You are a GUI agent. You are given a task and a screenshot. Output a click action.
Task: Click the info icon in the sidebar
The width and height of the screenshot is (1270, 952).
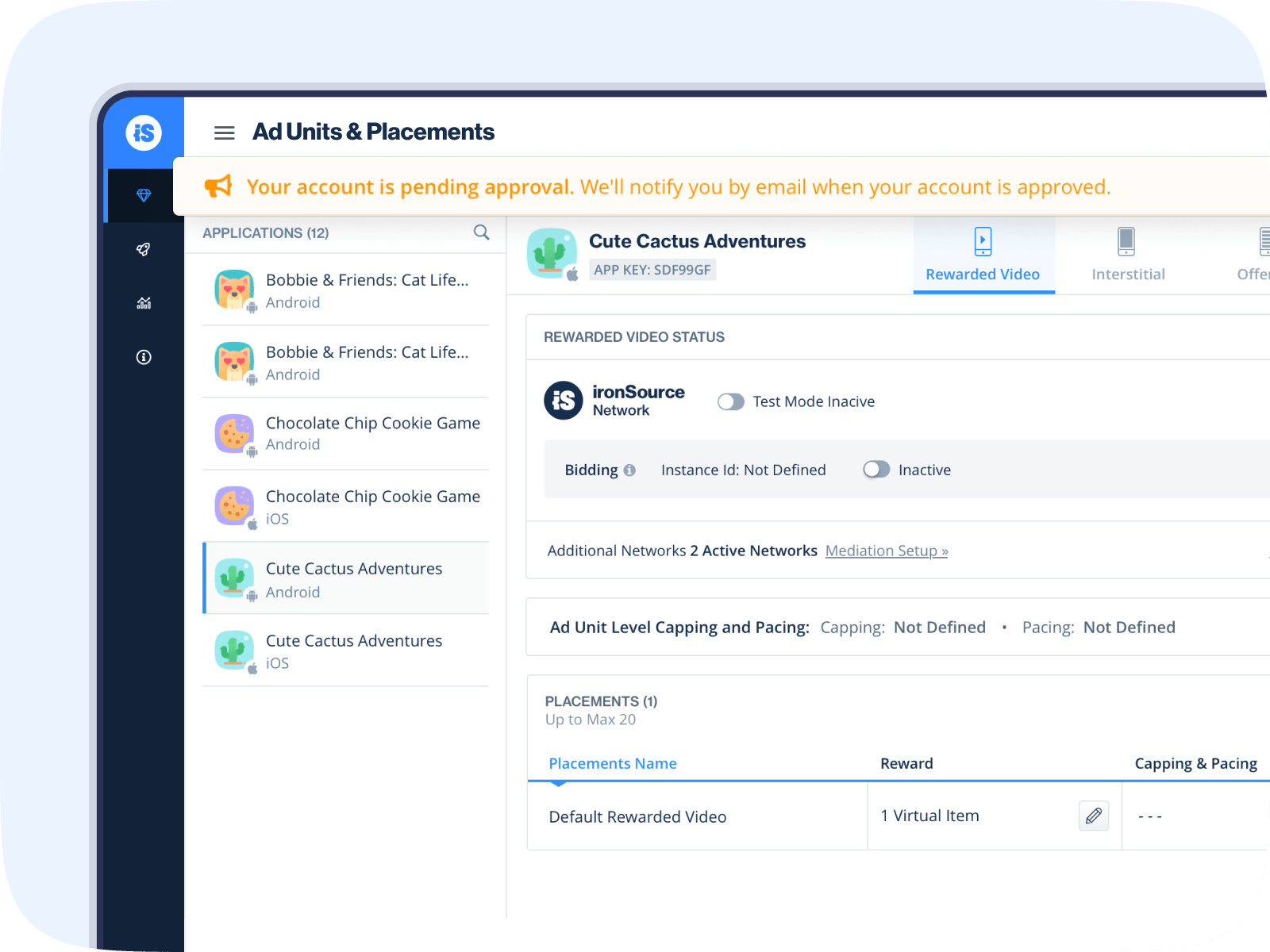point(143,357)
